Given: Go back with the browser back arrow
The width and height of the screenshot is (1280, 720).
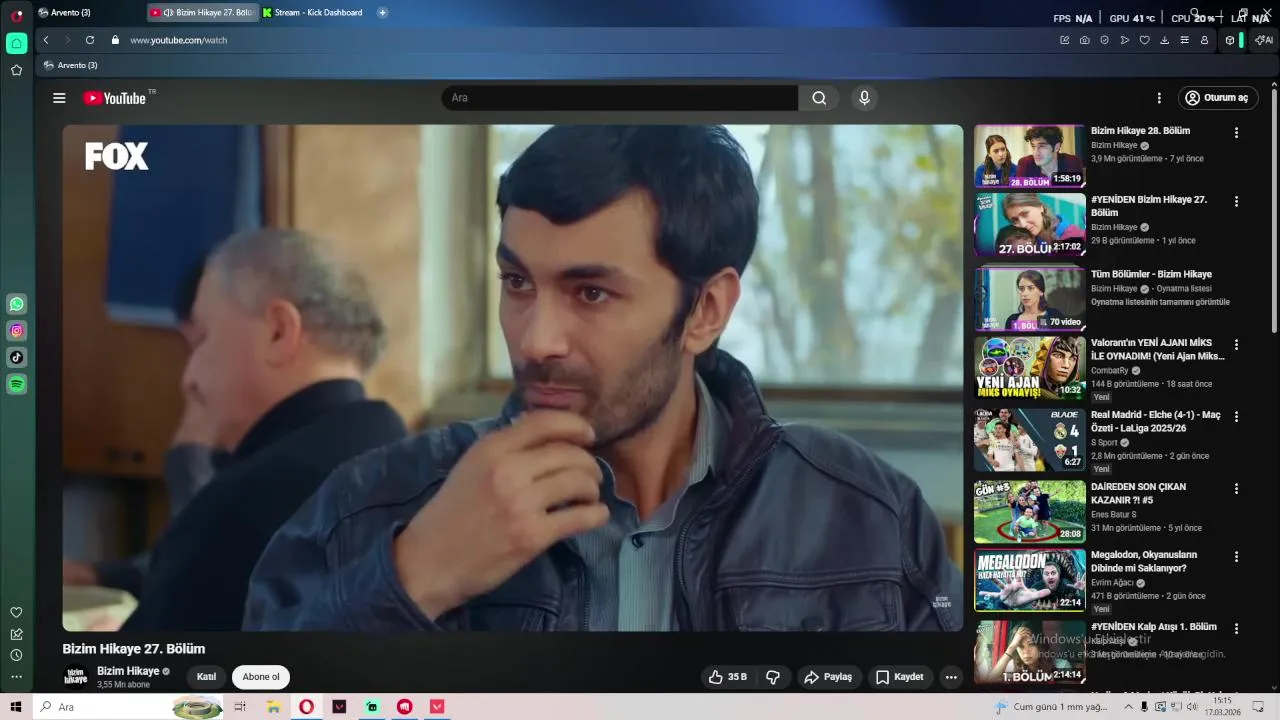Looking at the screenshot, I should point(46,40).
